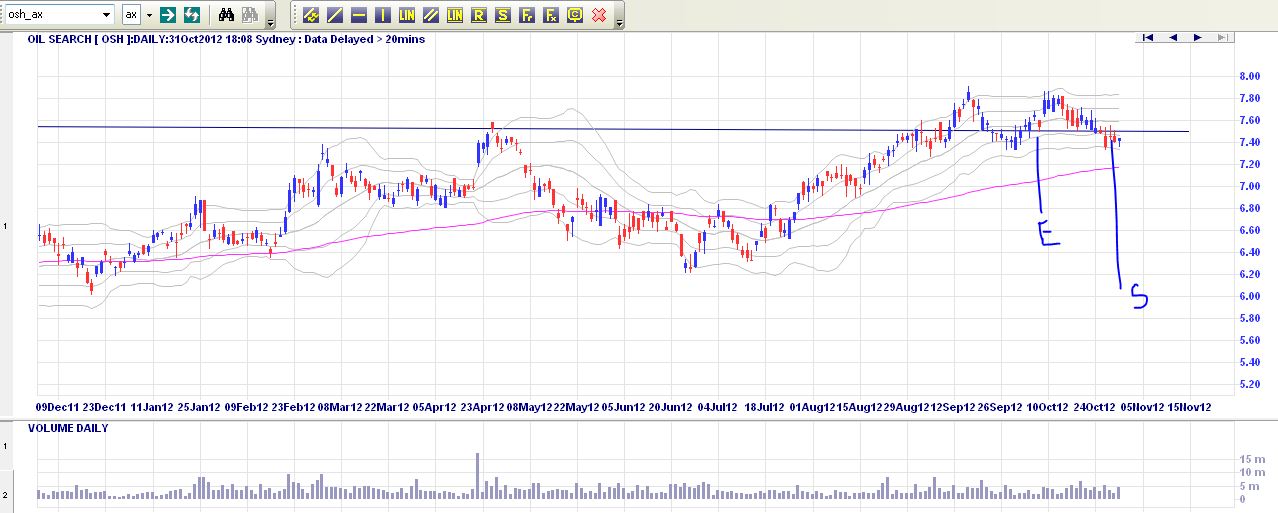Click the Fx Fibonacci extension icon
The height and width of the screenshot is (513, 1278).
point(551,15)
